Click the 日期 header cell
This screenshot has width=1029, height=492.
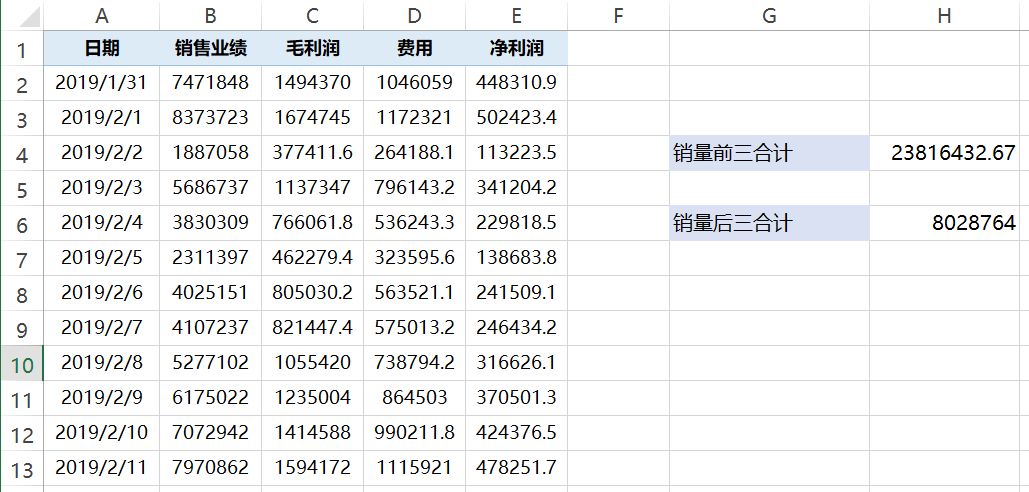coord(102,48)
